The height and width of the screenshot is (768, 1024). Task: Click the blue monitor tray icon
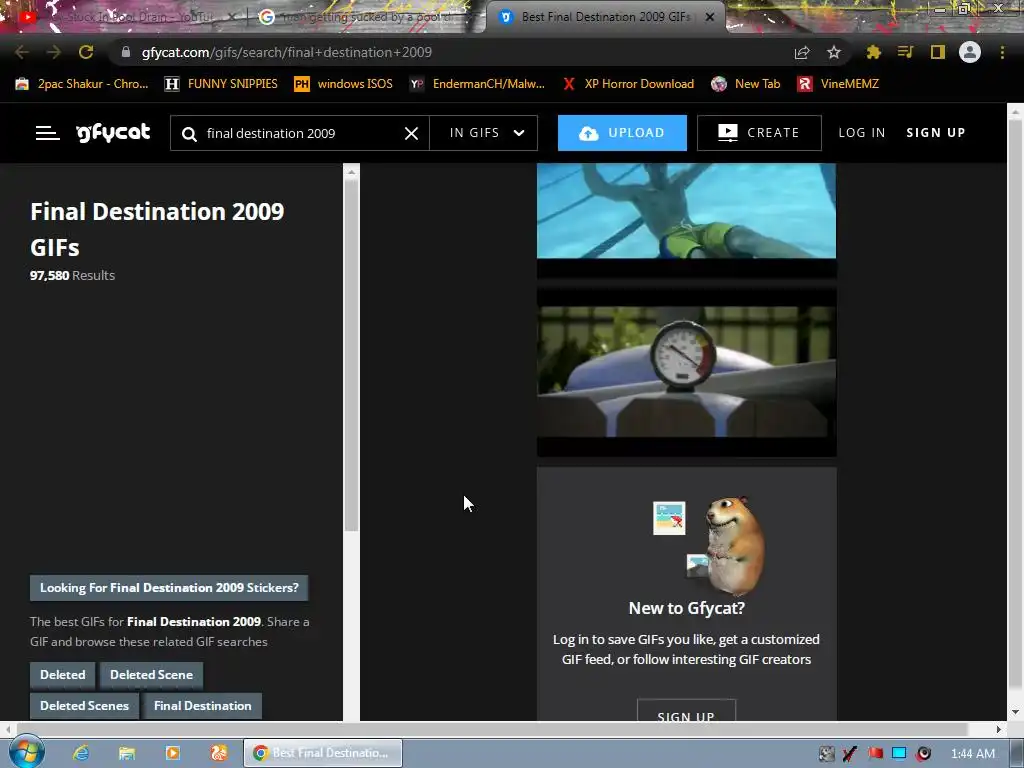[899, 754]
